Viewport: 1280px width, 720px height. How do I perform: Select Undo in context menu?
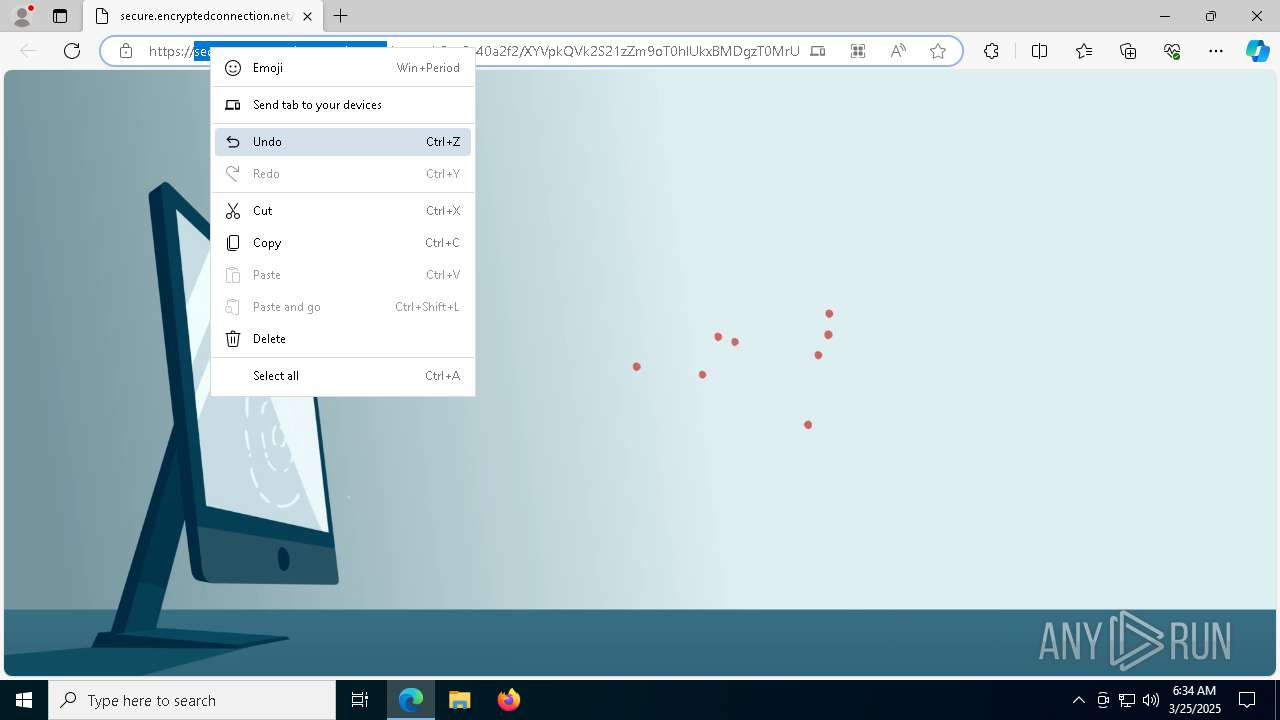[x=343, y=142]
